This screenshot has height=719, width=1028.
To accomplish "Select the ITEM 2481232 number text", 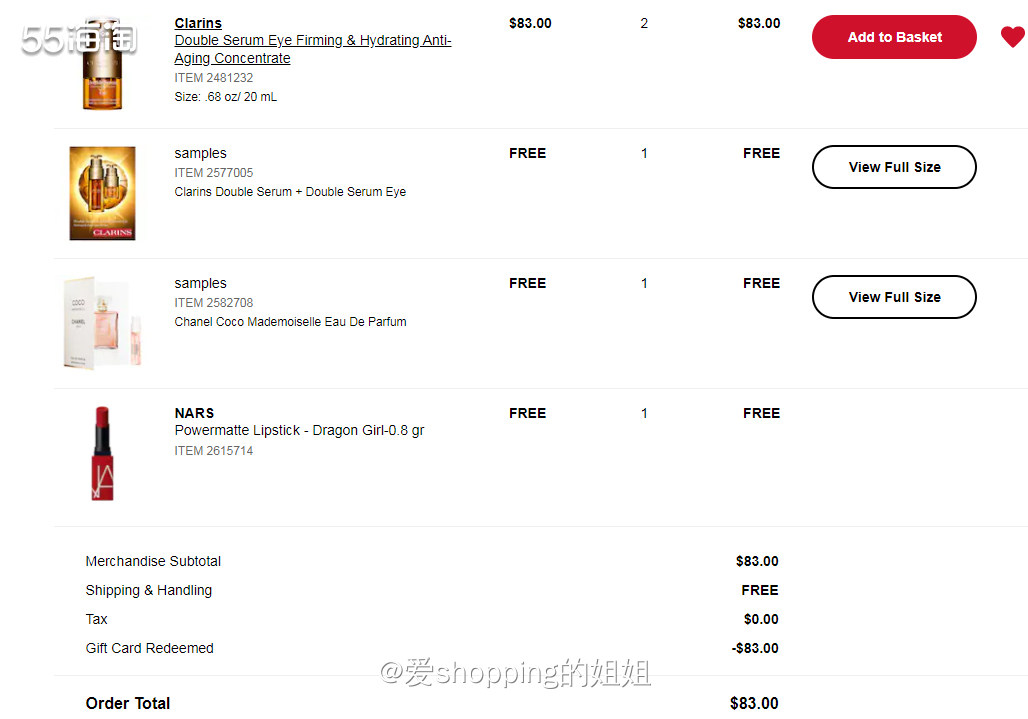I will [213, 77].
